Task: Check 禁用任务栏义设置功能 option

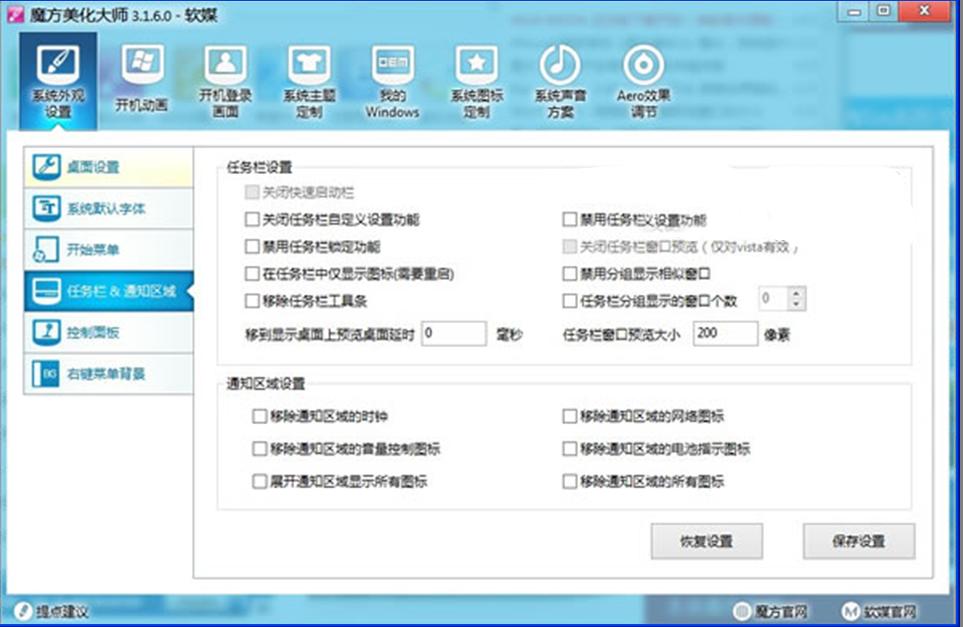Action: [569, 219]
